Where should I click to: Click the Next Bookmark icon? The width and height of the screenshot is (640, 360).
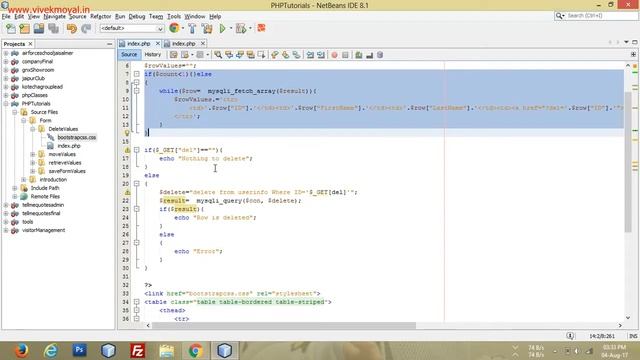pyautogui.click(x=286, y=55)
